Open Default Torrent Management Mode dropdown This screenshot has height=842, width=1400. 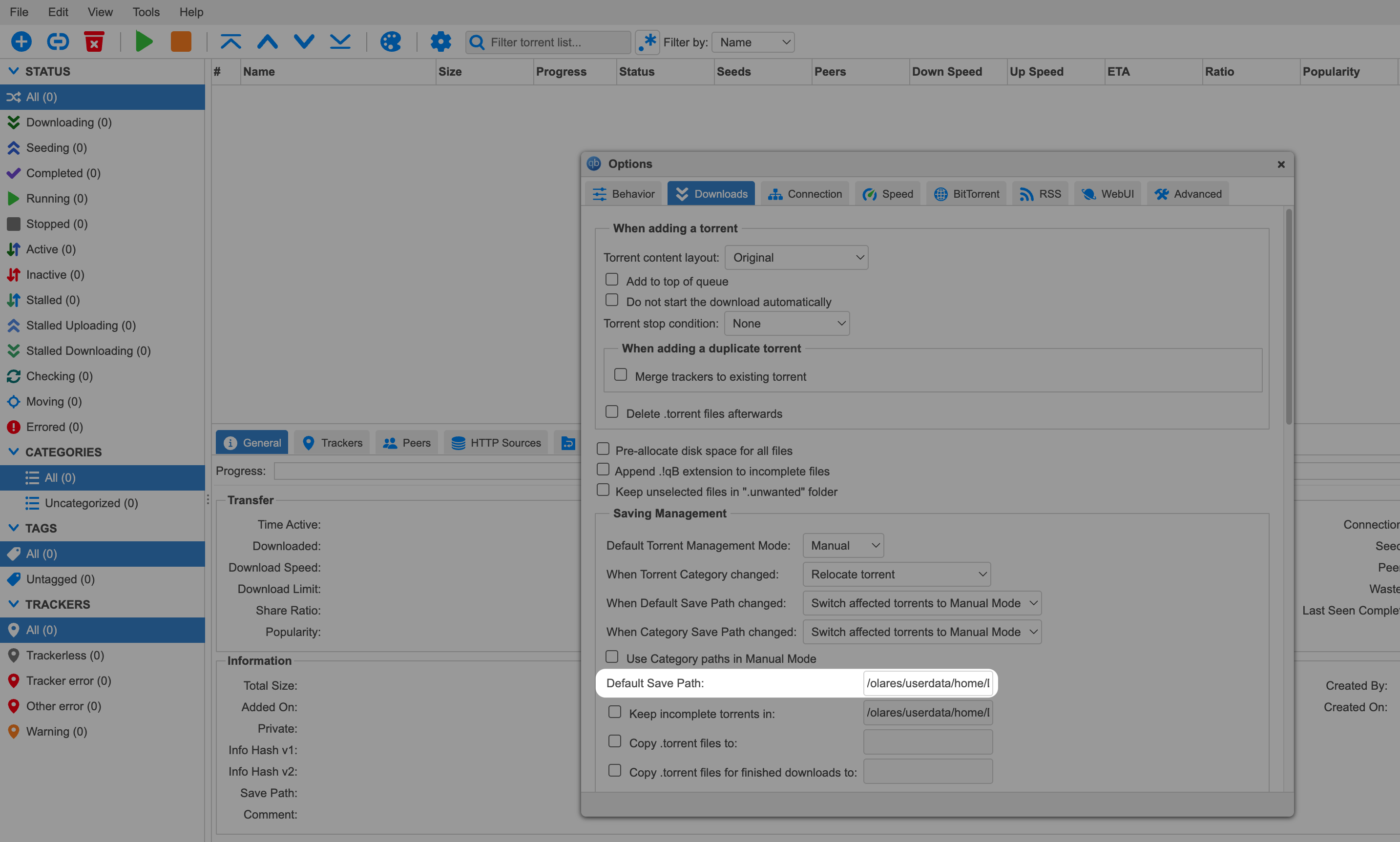(843, 546)
